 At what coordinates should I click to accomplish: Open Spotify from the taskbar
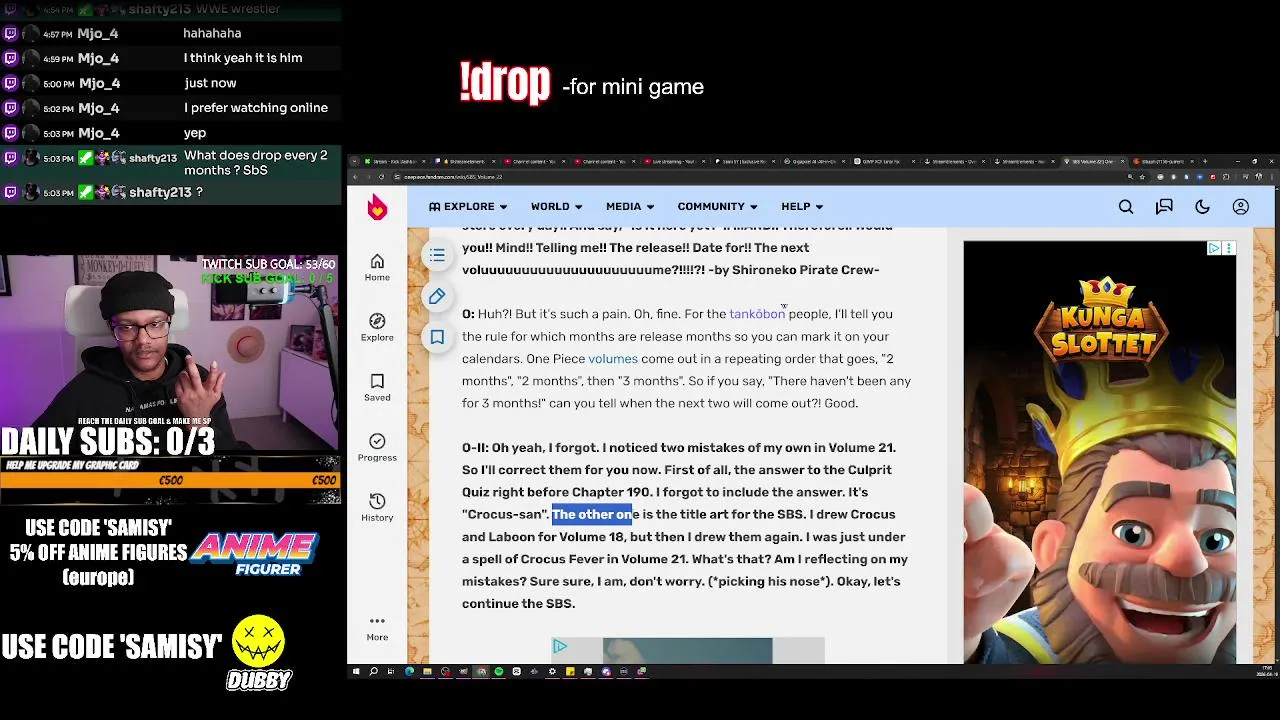498,671
